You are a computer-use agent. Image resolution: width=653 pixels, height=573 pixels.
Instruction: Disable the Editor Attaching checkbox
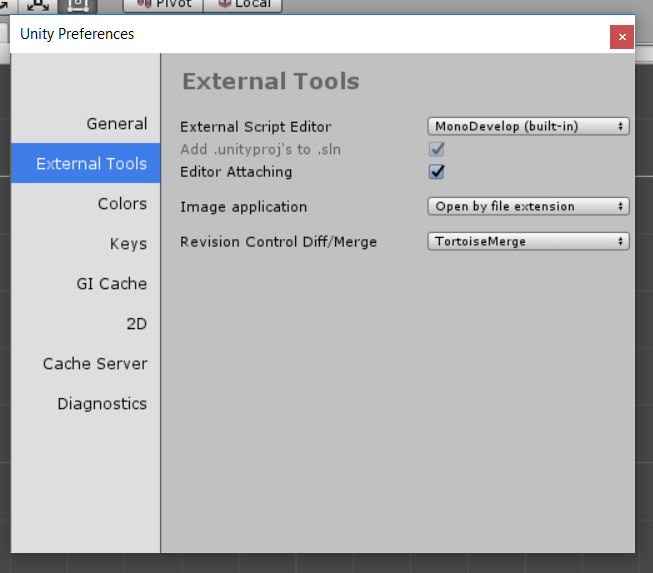pos(436,172)
